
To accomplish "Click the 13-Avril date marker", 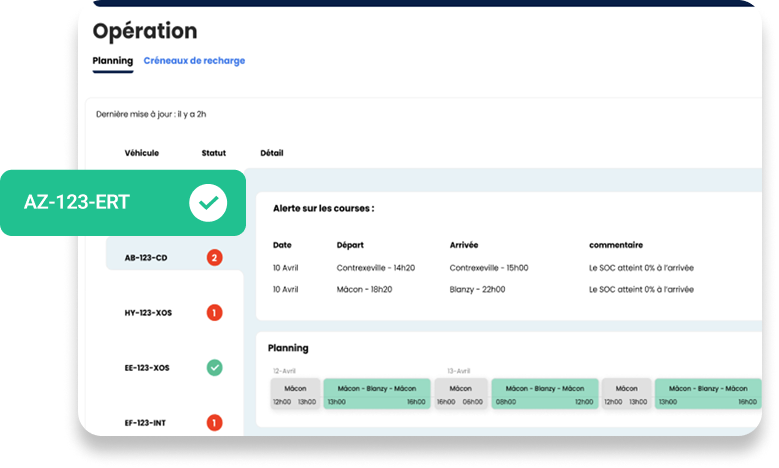I will (459, 371).
